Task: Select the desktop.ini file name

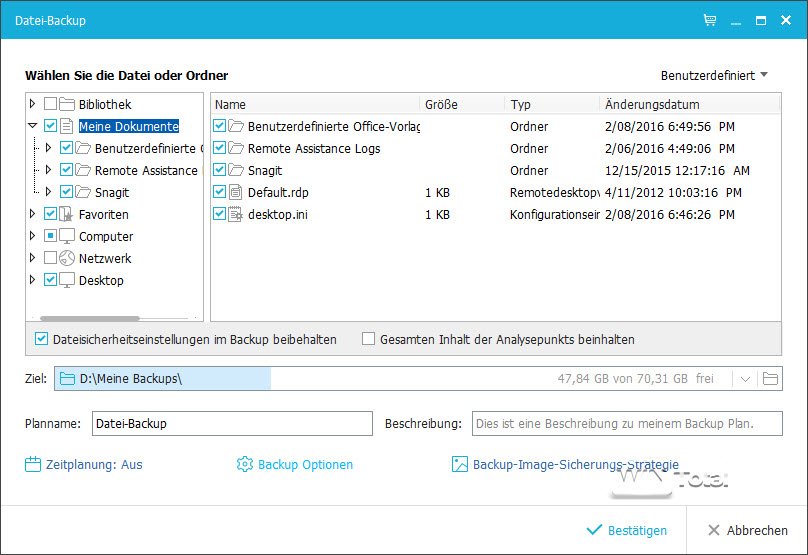Action: [x=278, y=214]
